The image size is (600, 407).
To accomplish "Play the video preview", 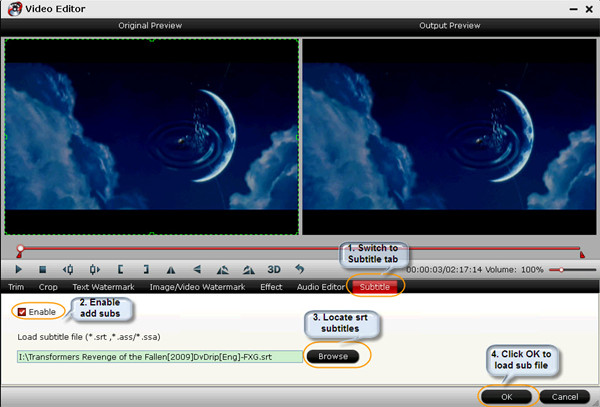I will pos(18,270).
